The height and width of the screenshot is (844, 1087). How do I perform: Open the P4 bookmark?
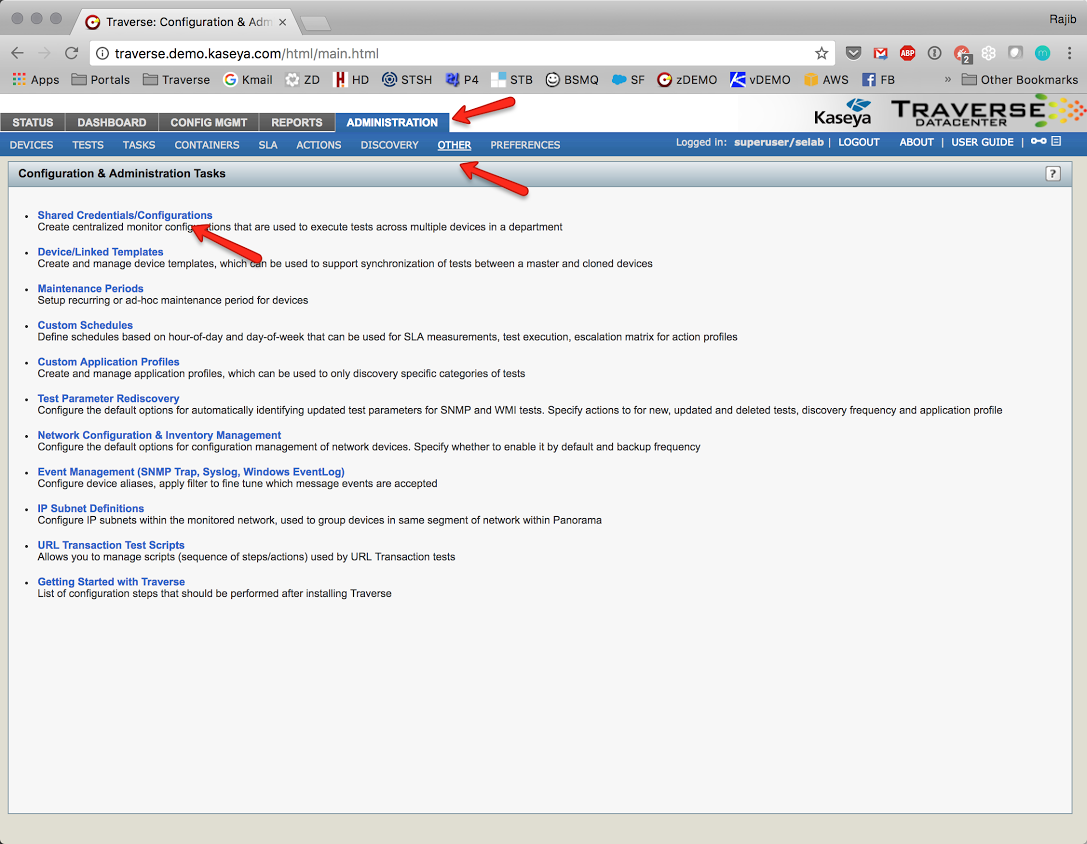[462, 80]
